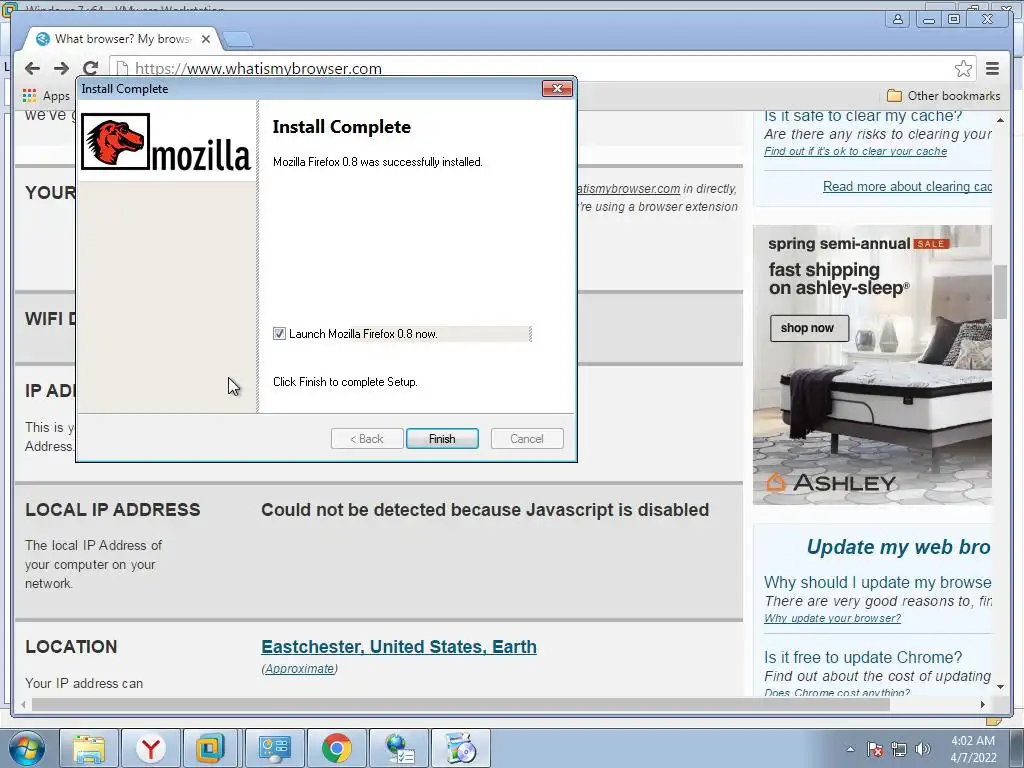Open Other bookmarks folder

[x=943, y=96]
